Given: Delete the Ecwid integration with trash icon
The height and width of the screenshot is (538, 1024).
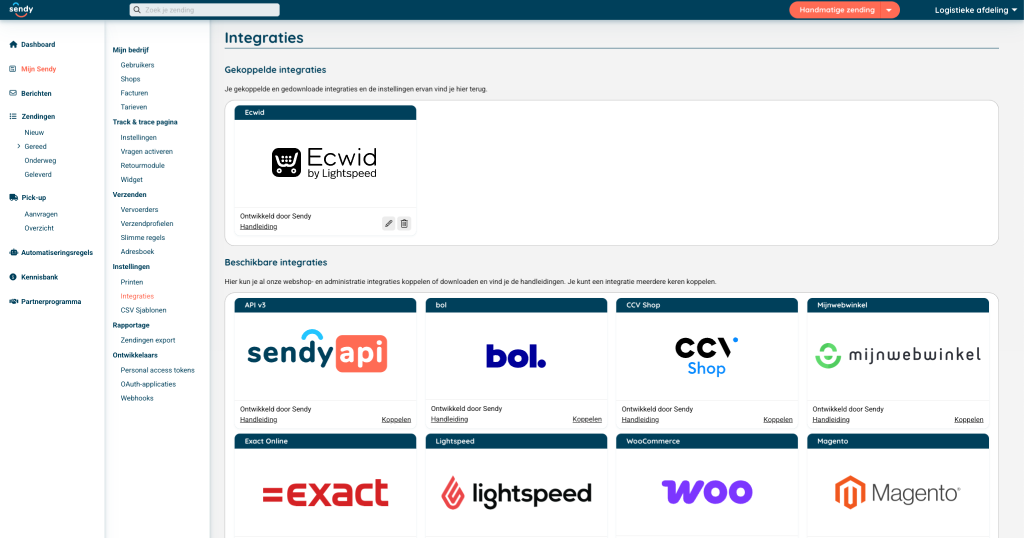Looking at the screenshot, I should (x=404, y=223).
